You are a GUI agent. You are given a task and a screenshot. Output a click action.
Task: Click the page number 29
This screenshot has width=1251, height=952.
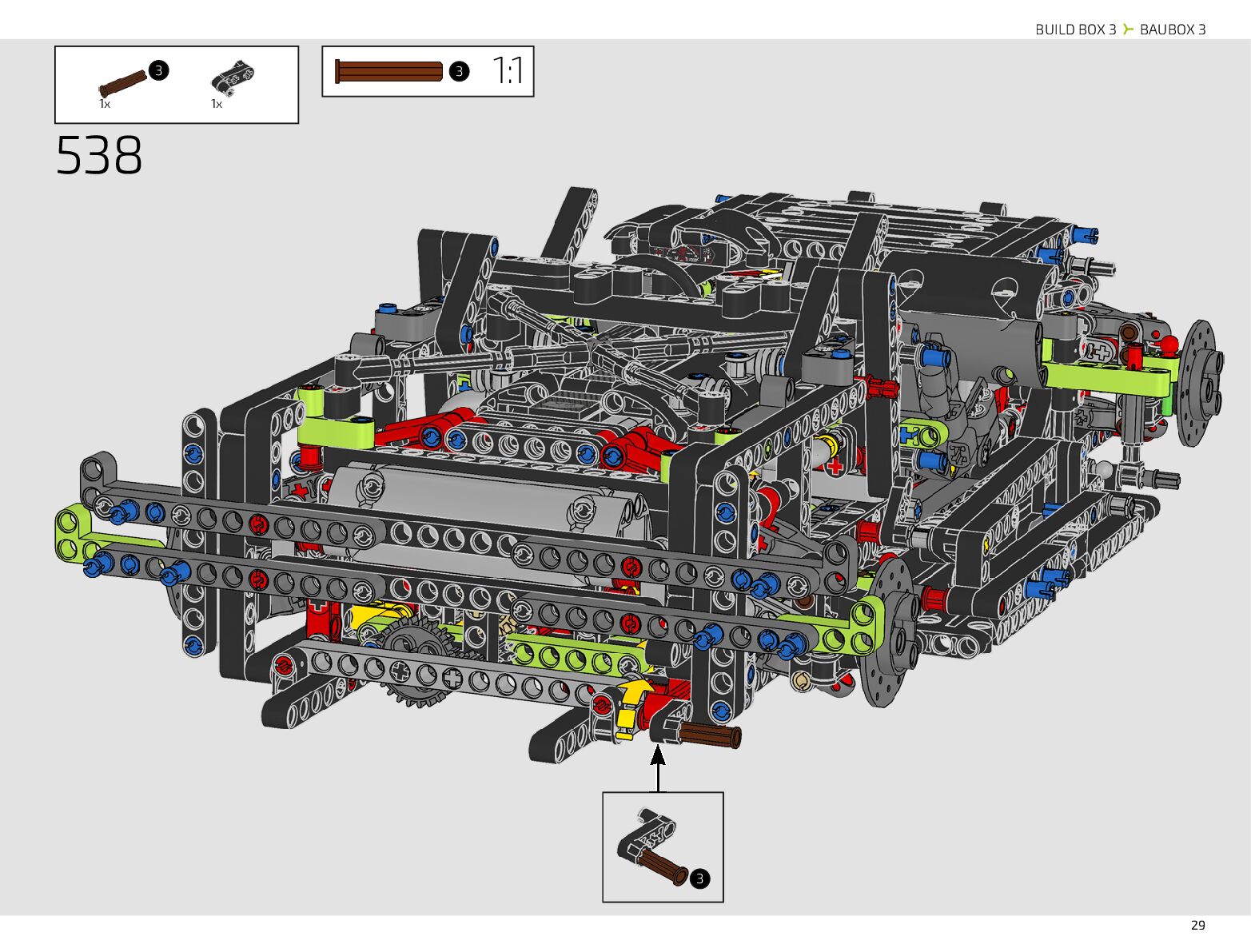[x=1197, y=925]
